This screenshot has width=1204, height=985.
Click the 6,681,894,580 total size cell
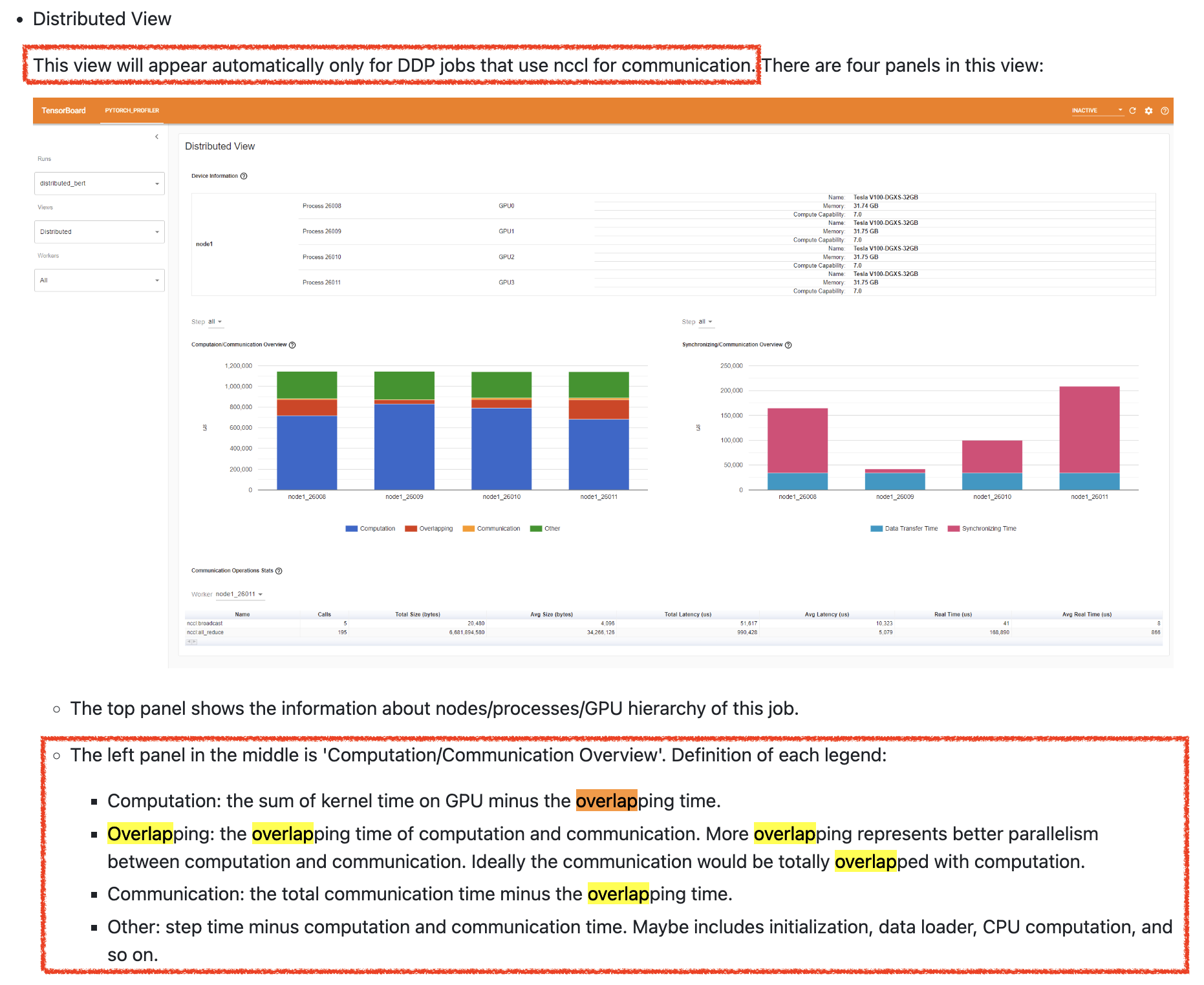tap(467, 633)
